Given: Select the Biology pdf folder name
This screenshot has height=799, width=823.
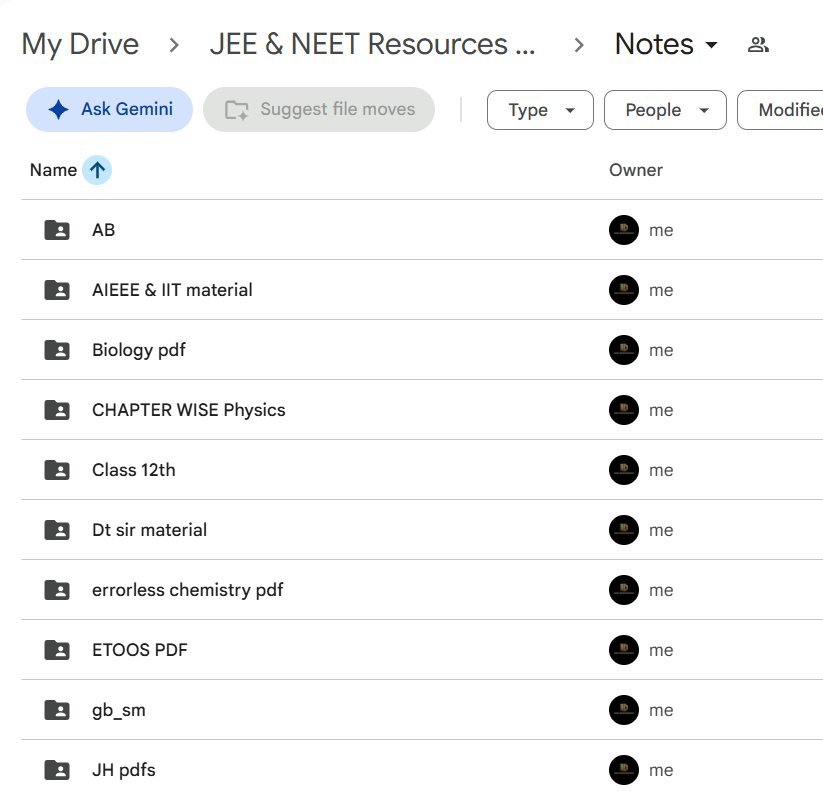Looking at the screenshot, I should (x=139, y=350).
